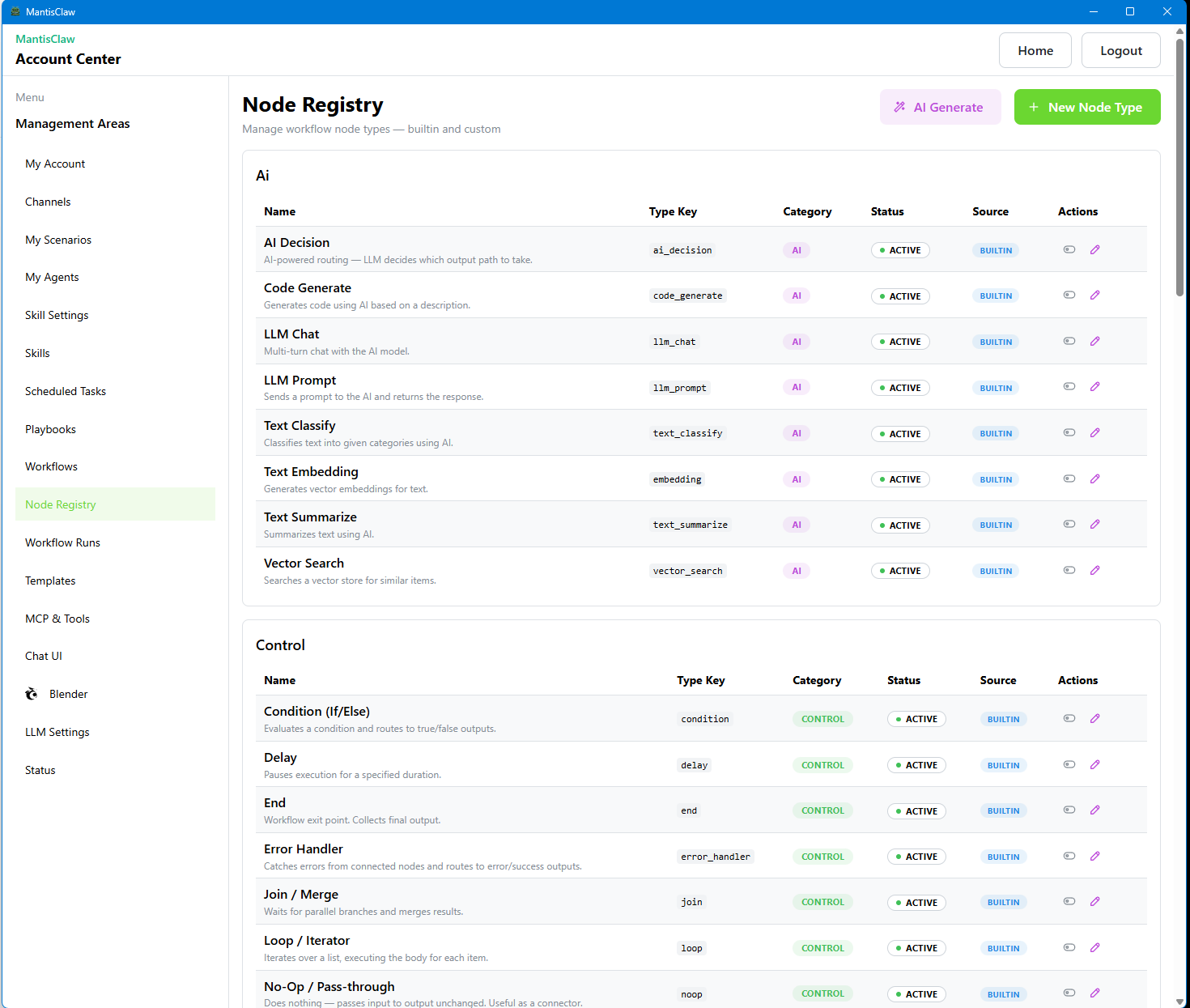Edit the AI Decision node
1190x1008 pixels.
click(x=1095, y=249)
